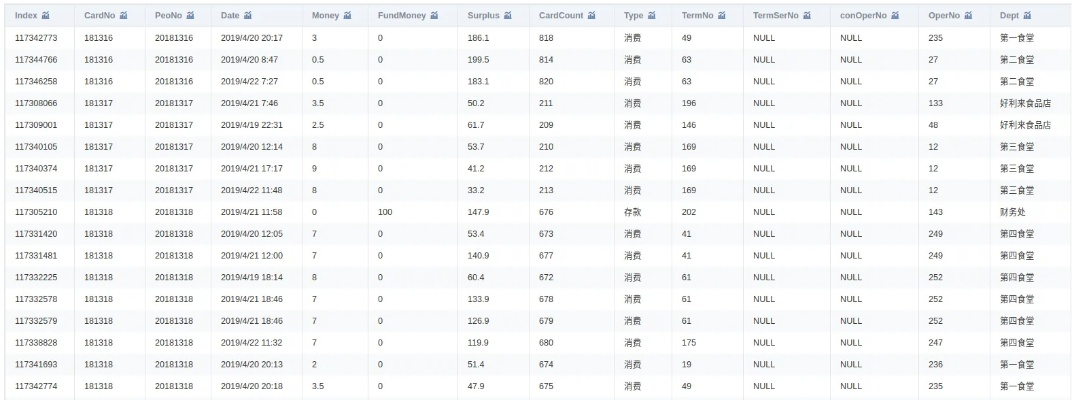Click the Date column header label

230,16
